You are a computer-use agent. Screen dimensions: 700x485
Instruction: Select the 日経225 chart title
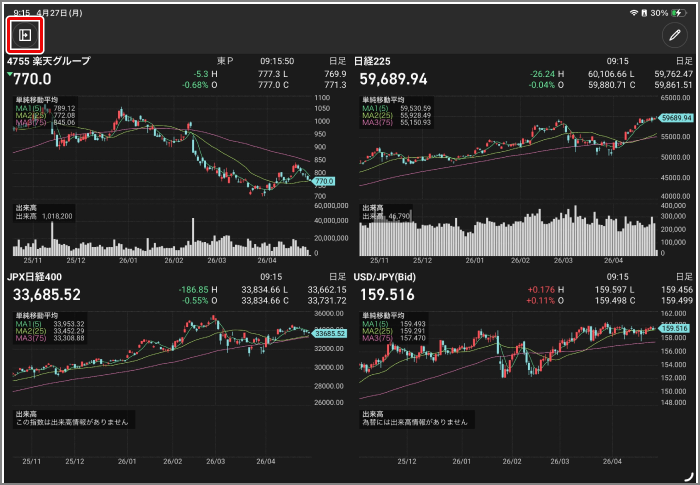(374, 61)
